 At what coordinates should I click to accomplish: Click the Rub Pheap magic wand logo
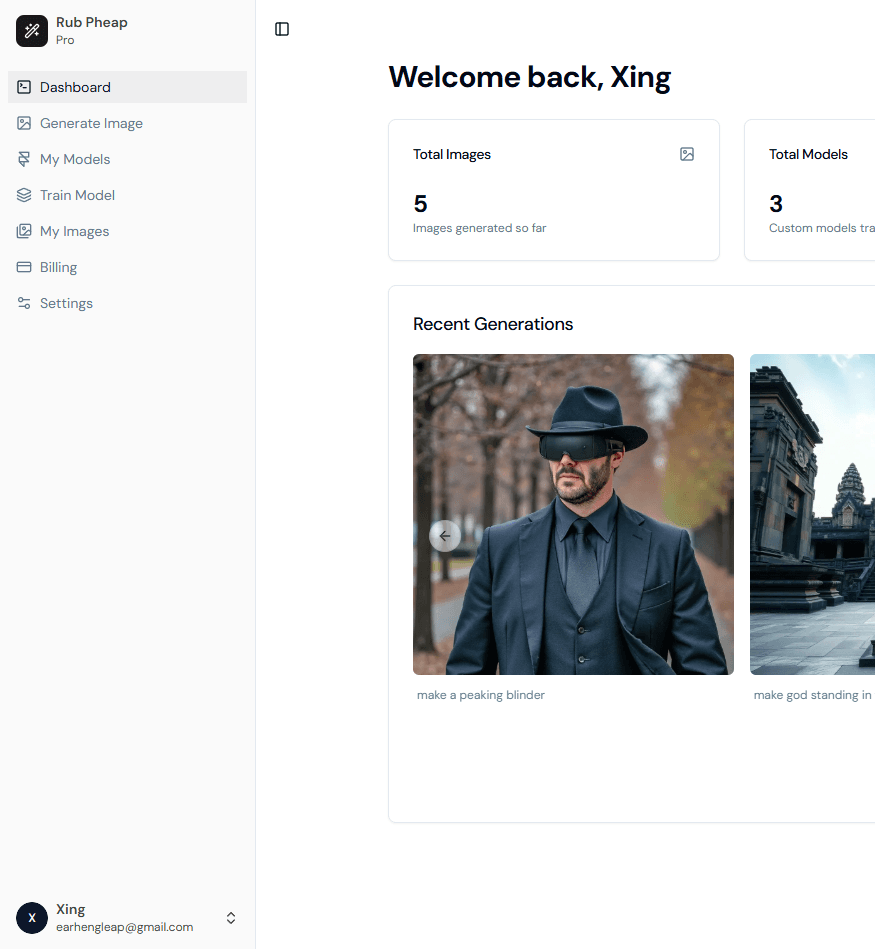coord(31,31)
